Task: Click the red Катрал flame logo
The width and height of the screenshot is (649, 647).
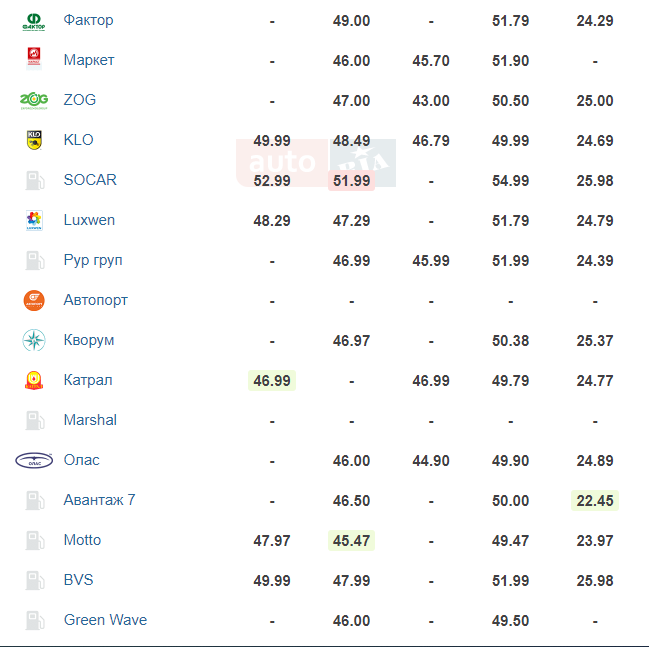Action: click(x=34, y=380)
